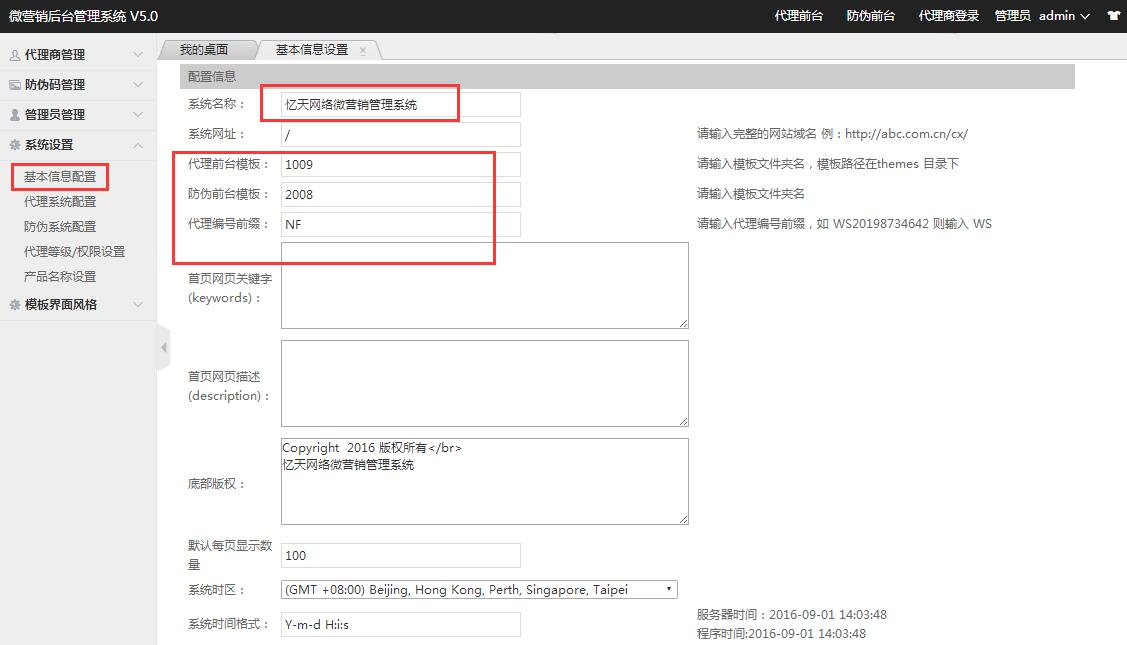
Task: Close the 基本信息设置 tab
Action: pos(363,50)
